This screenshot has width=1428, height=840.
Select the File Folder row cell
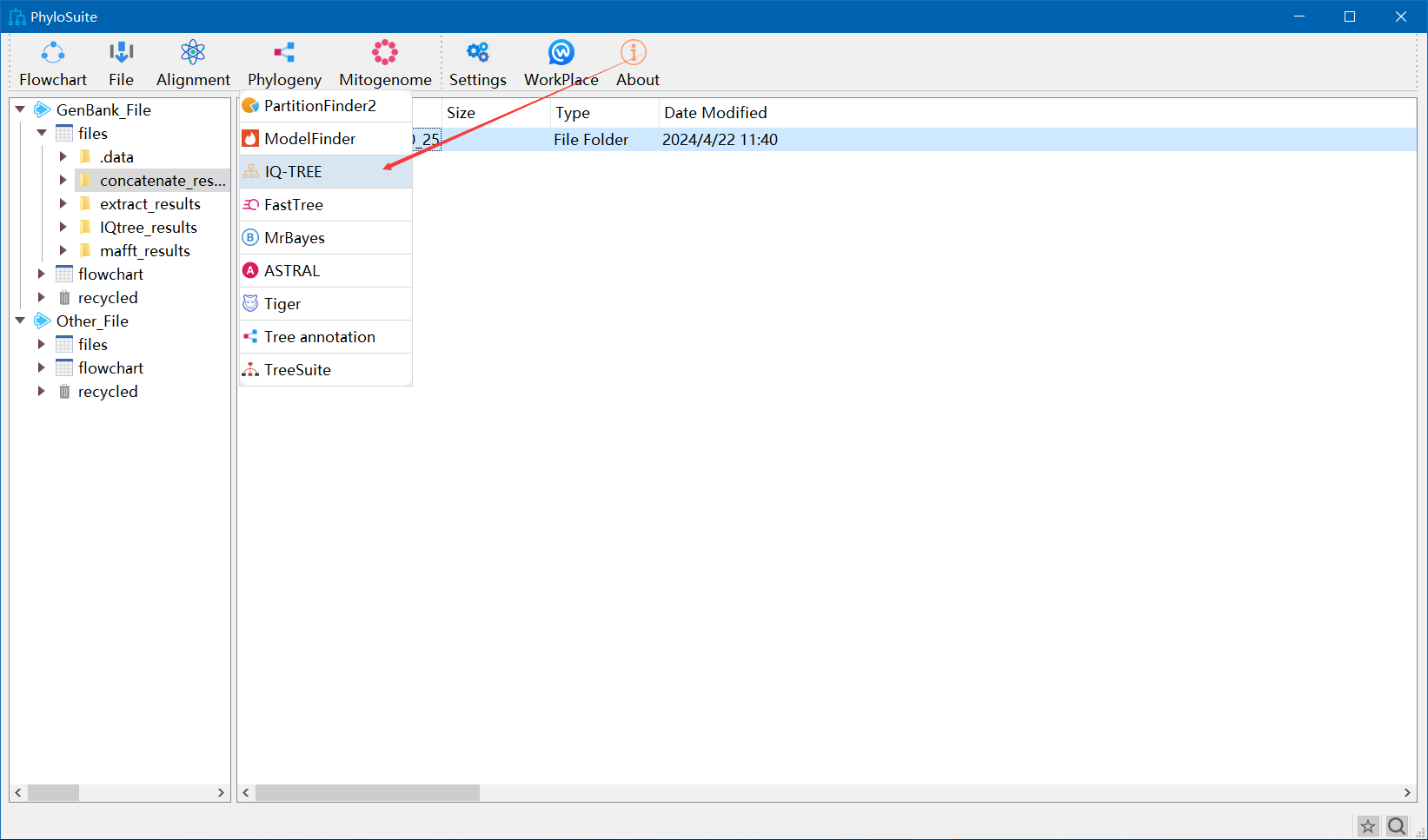[591, 140]
